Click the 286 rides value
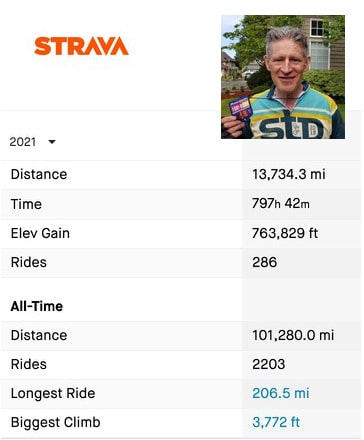Viewport: 364px width, 440px height. point(265,262)
